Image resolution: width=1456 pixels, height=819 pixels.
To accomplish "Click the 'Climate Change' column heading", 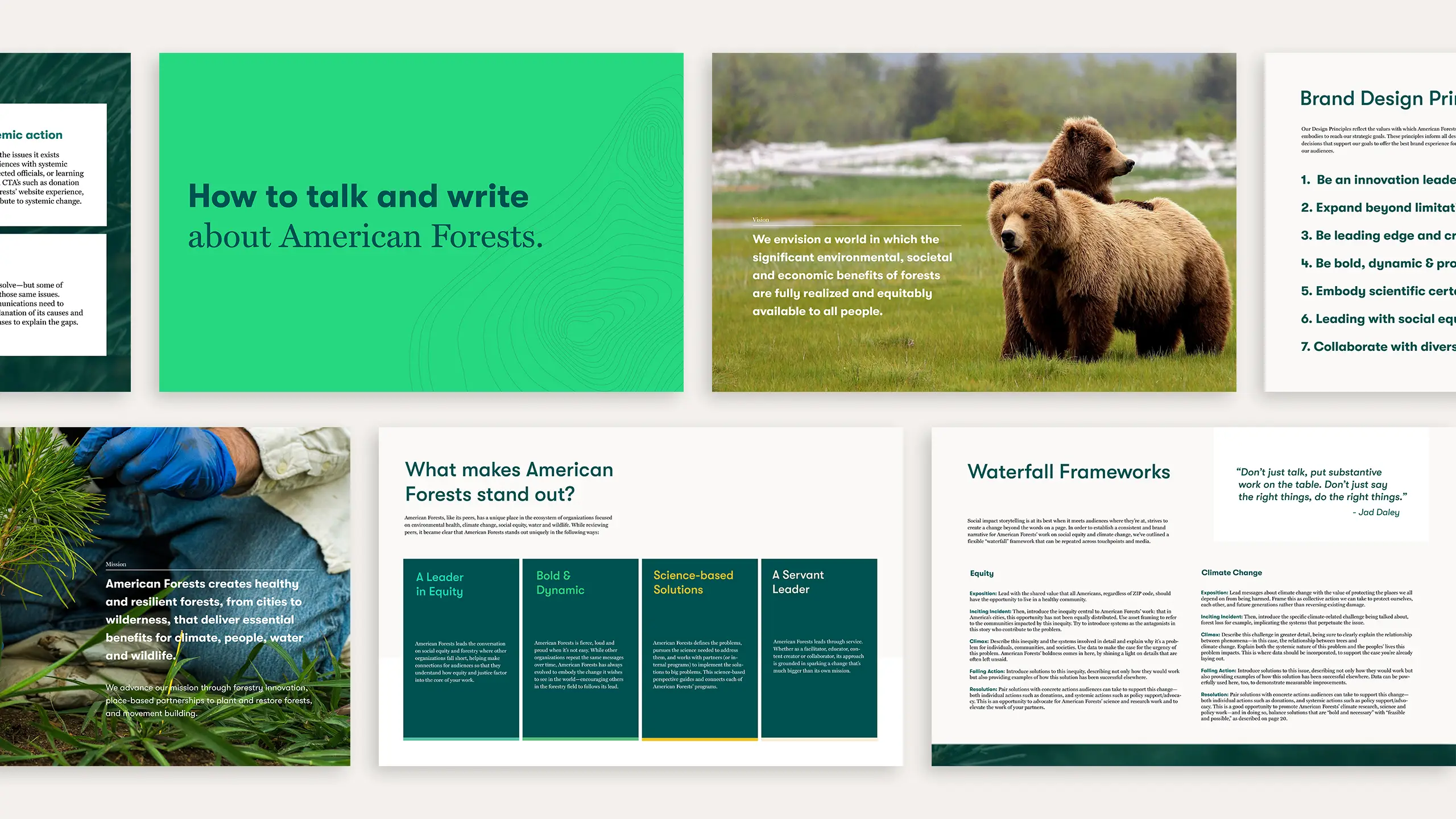I will click(x=1231, y=573).
